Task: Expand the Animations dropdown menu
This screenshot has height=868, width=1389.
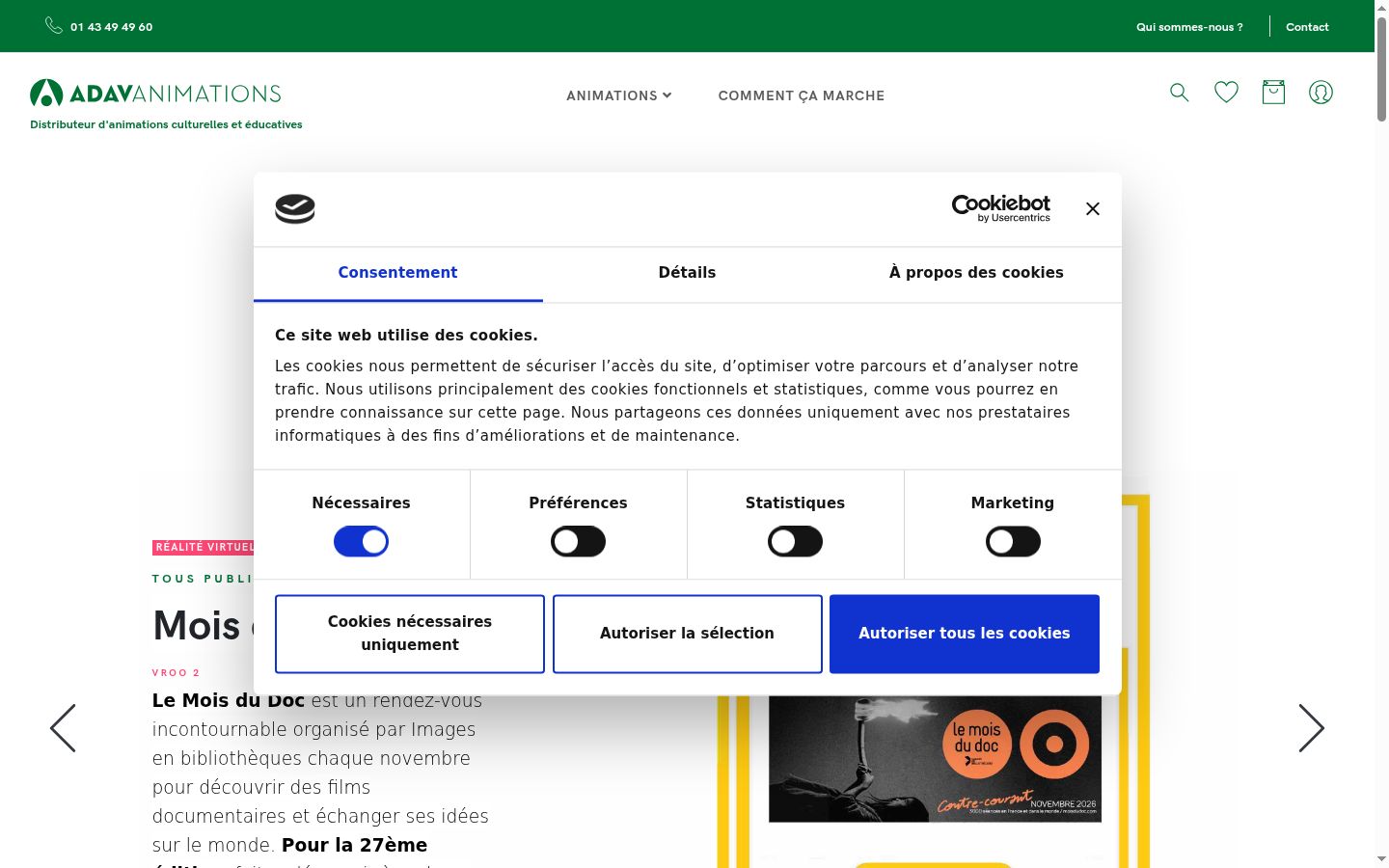Action: 618,95
